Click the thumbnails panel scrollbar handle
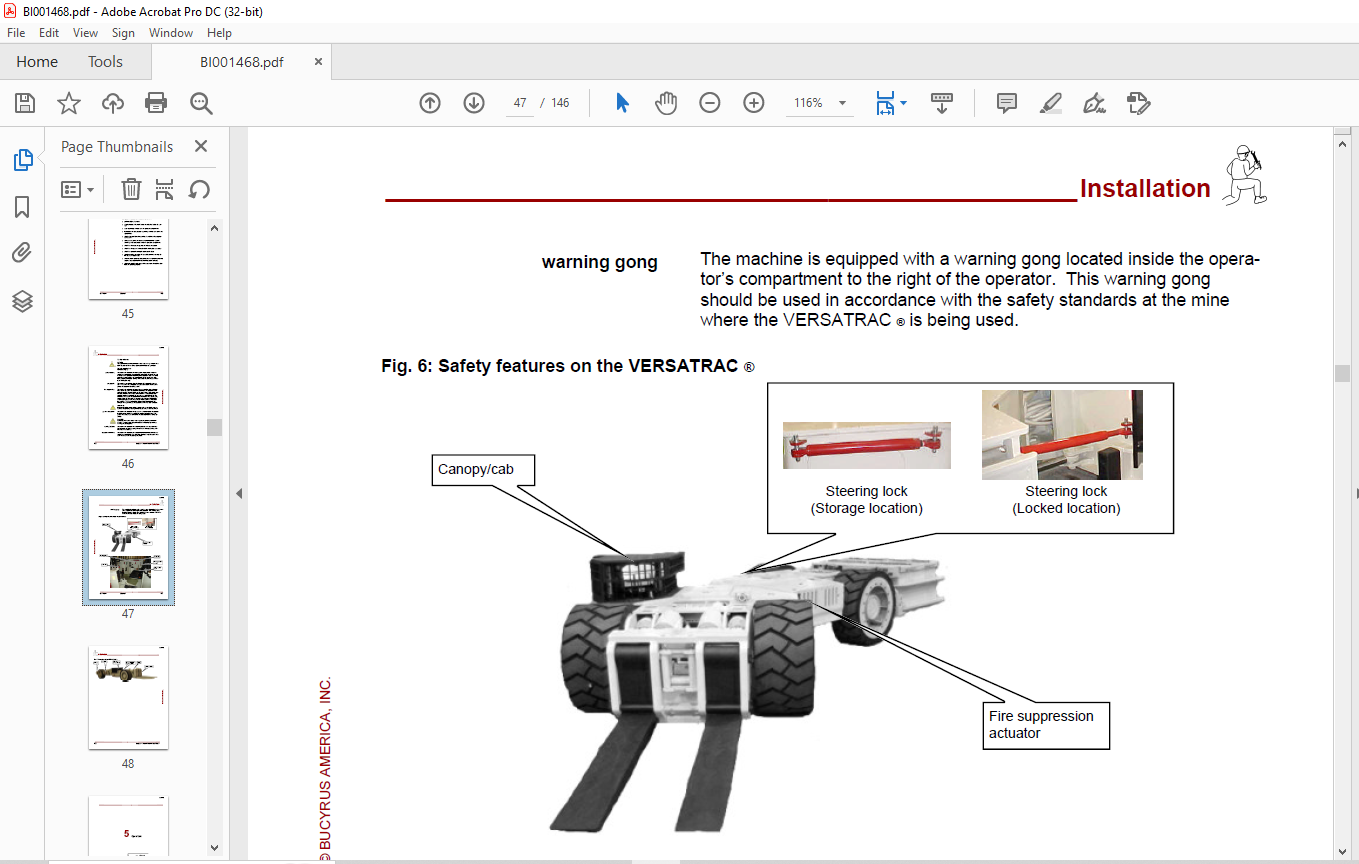The width and height of the screenshot is (1359, 864). (x=214, y=427)
